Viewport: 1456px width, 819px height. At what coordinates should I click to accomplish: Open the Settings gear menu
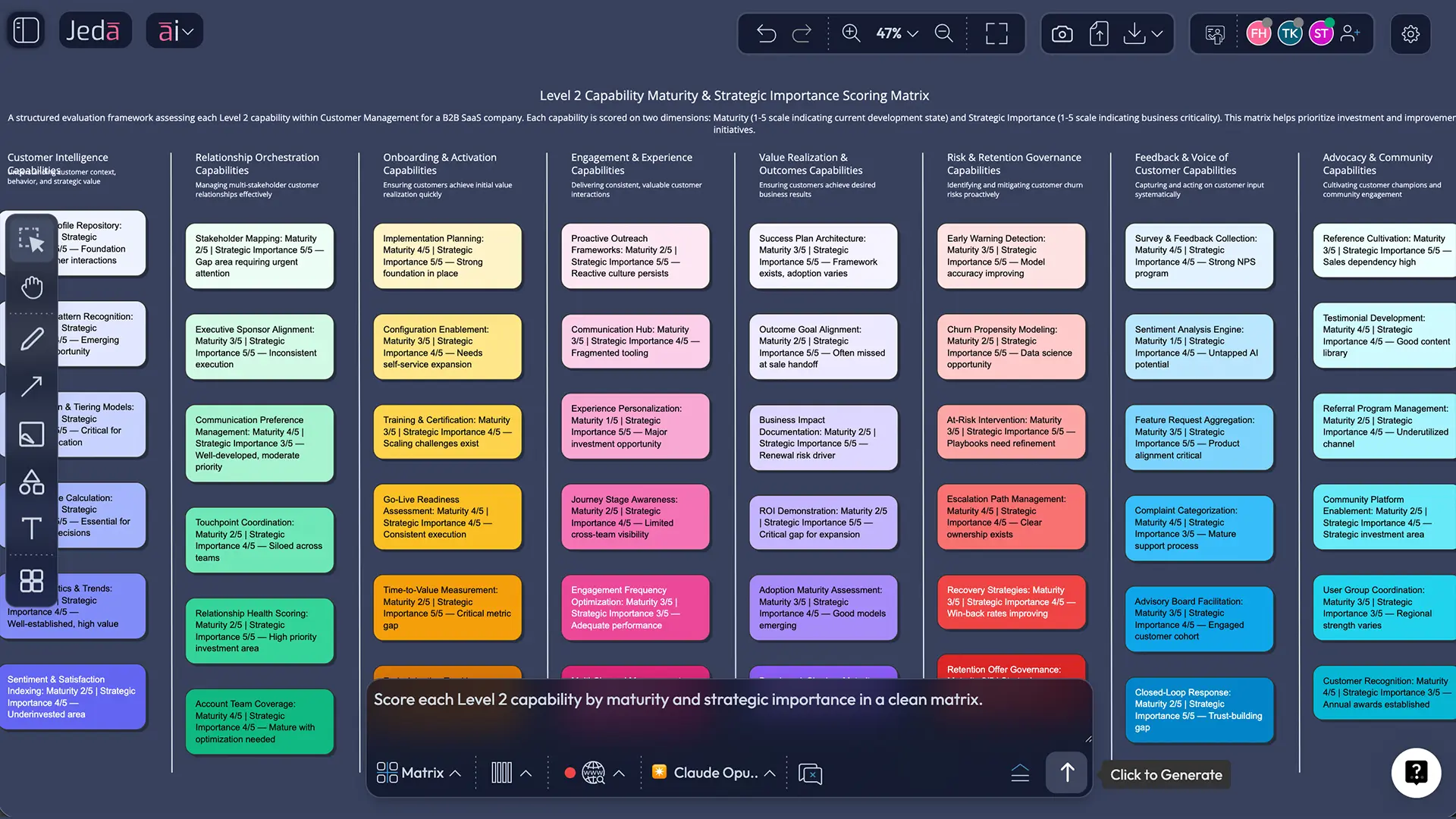pos(1410,34)
